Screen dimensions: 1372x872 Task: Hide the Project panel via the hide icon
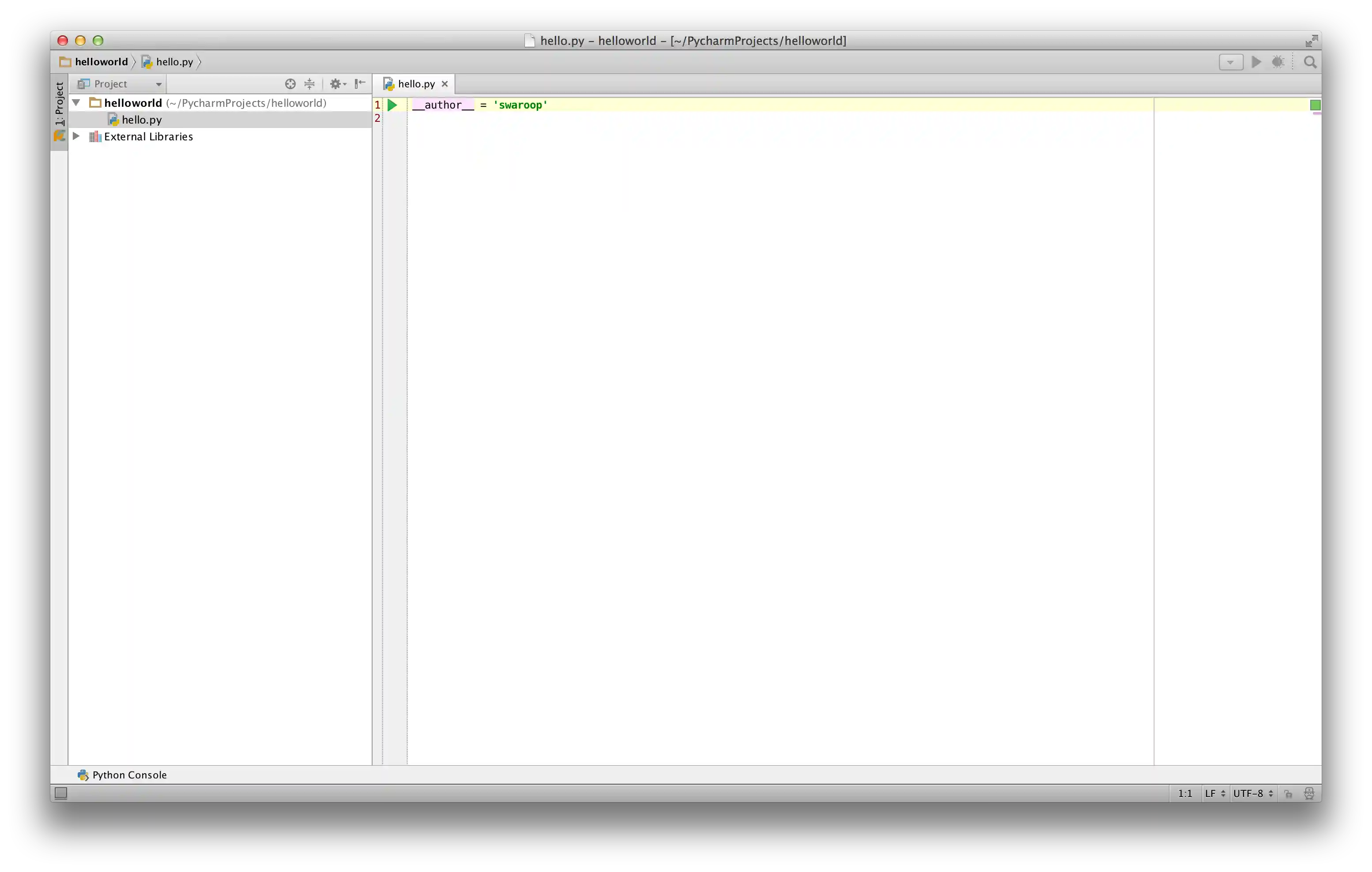(x=359, y=84)
